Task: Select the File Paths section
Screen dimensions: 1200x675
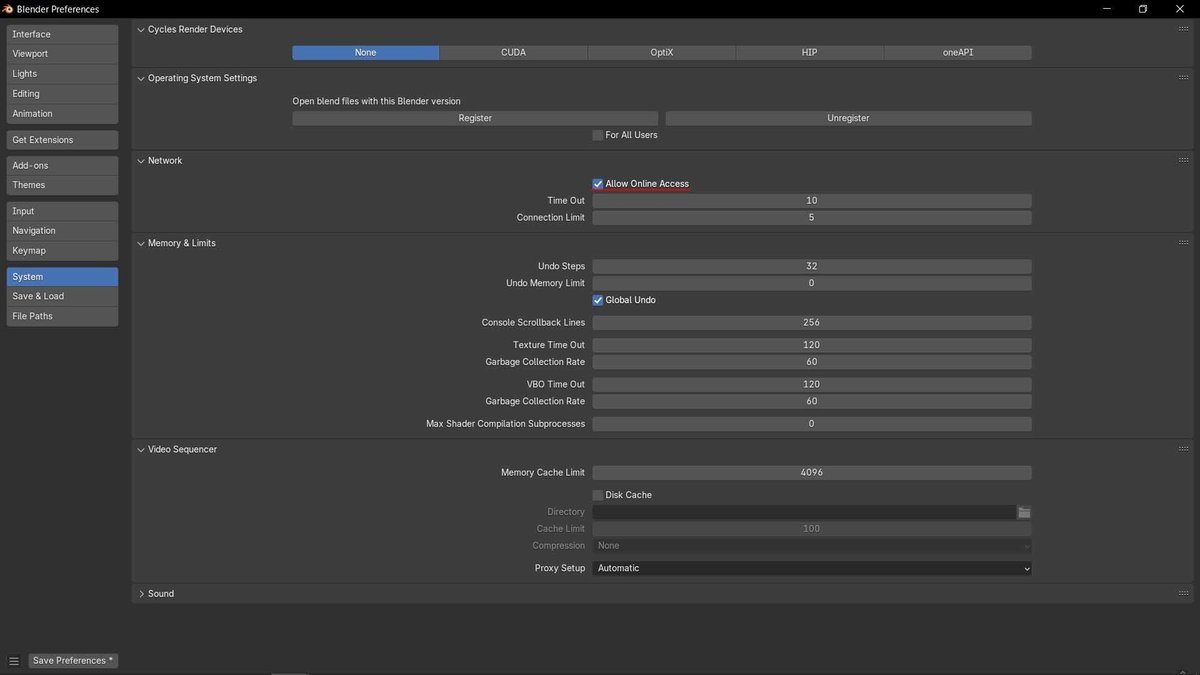Action: click(x=62, y=315)
